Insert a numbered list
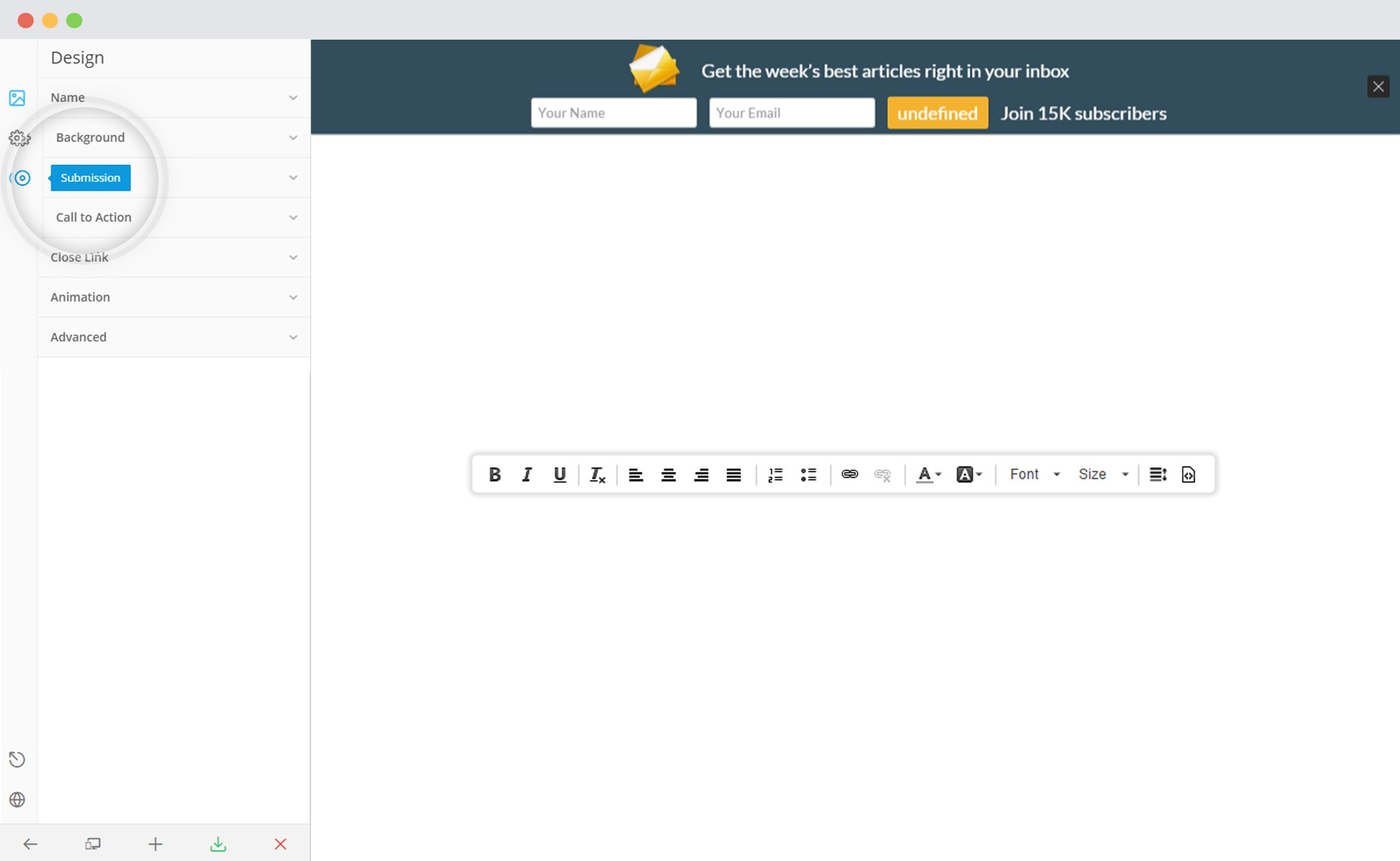The width and height of the screenshot is (1400, 861). tap(775, 475)
